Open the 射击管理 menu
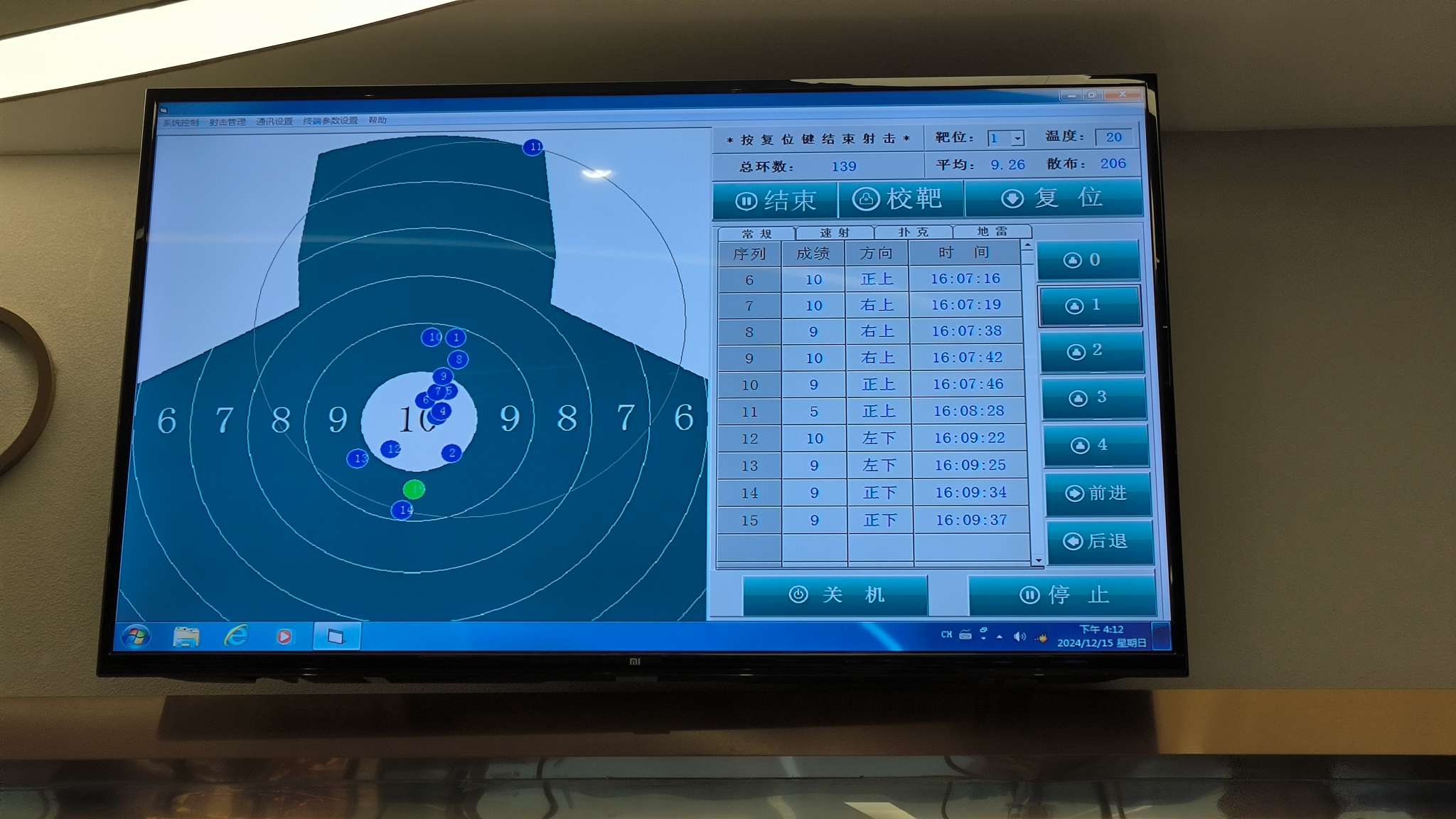Screen dimensions: 1456x819 pos(227,122)
